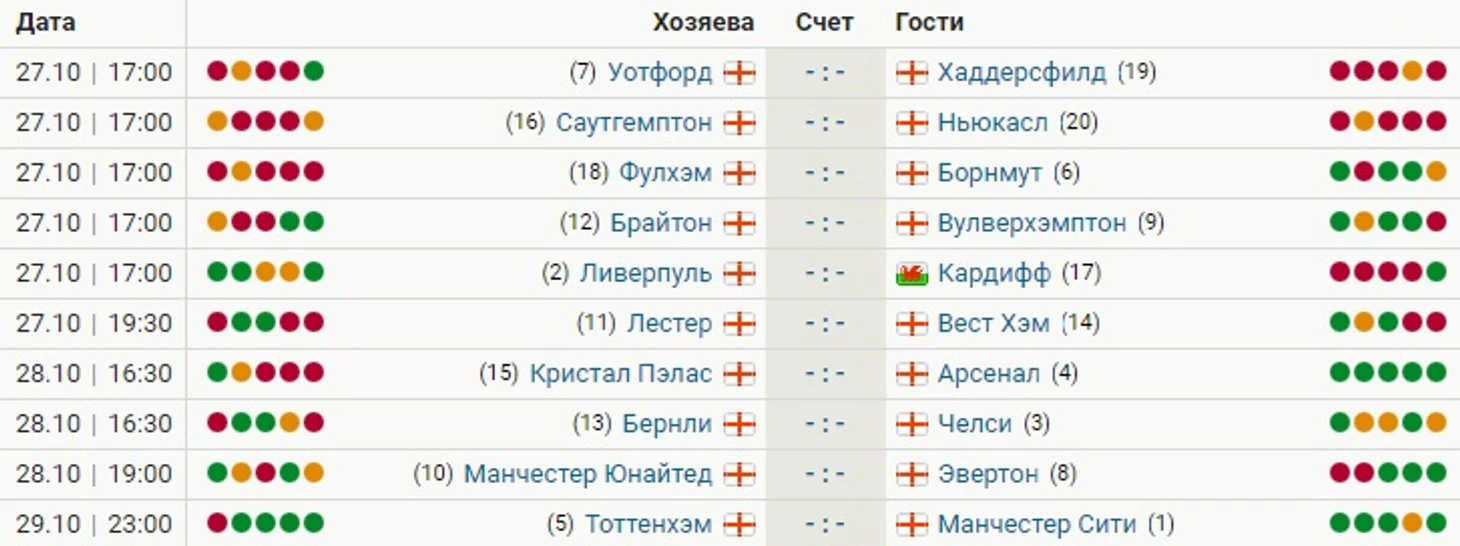Click the England flag beside Арсенал
1460x546 pixels.
coord(912,374)
